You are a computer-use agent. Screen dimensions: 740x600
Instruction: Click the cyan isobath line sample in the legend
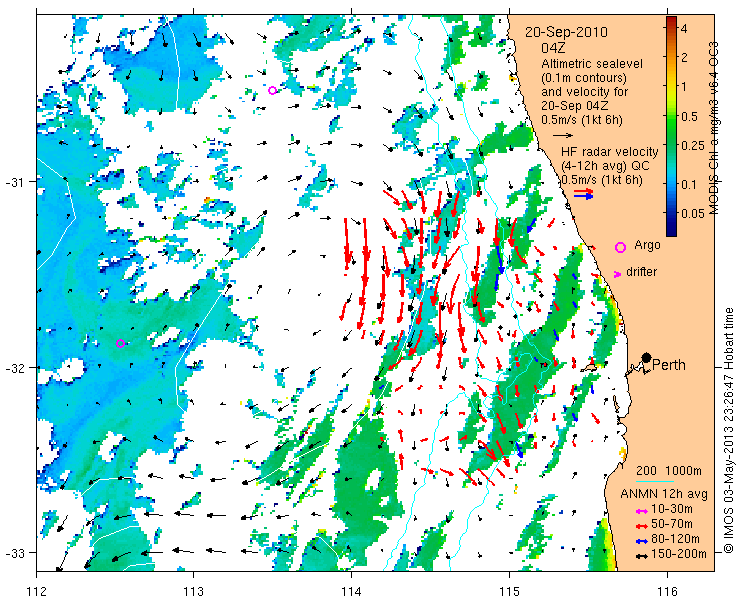click(655, 481)
